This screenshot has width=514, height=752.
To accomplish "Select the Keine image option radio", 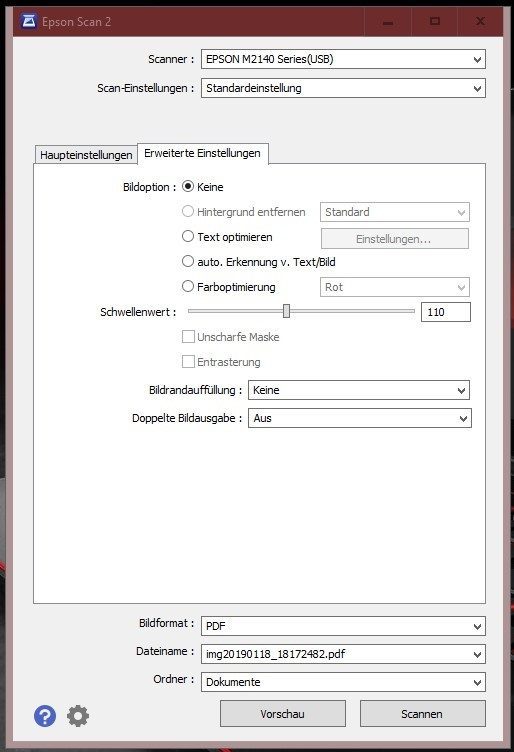I will 188,187.
